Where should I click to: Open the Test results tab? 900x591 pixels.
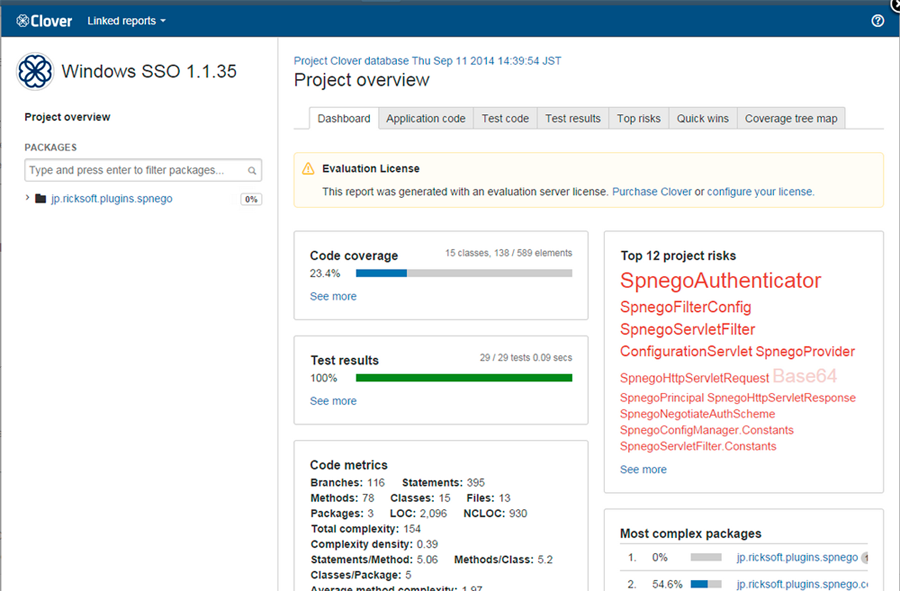573,119
